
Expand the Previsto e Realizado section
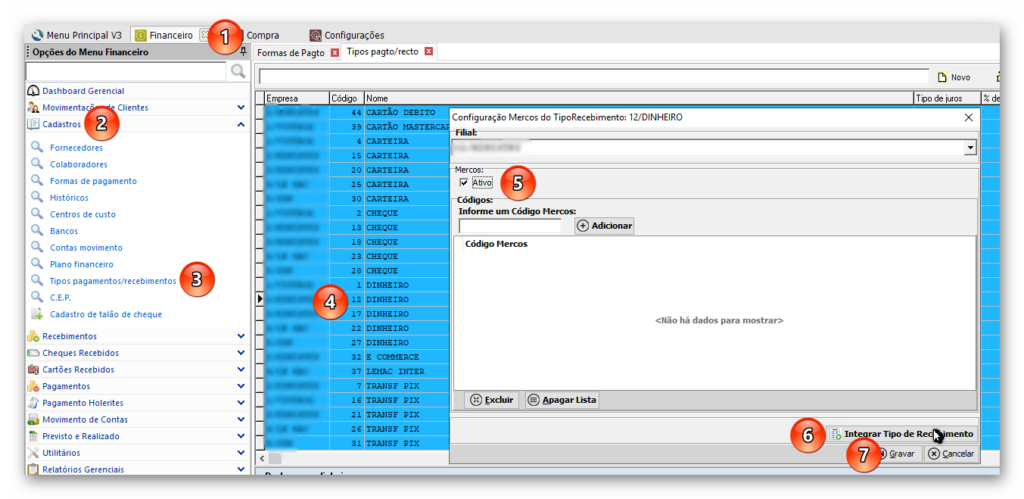241,436
